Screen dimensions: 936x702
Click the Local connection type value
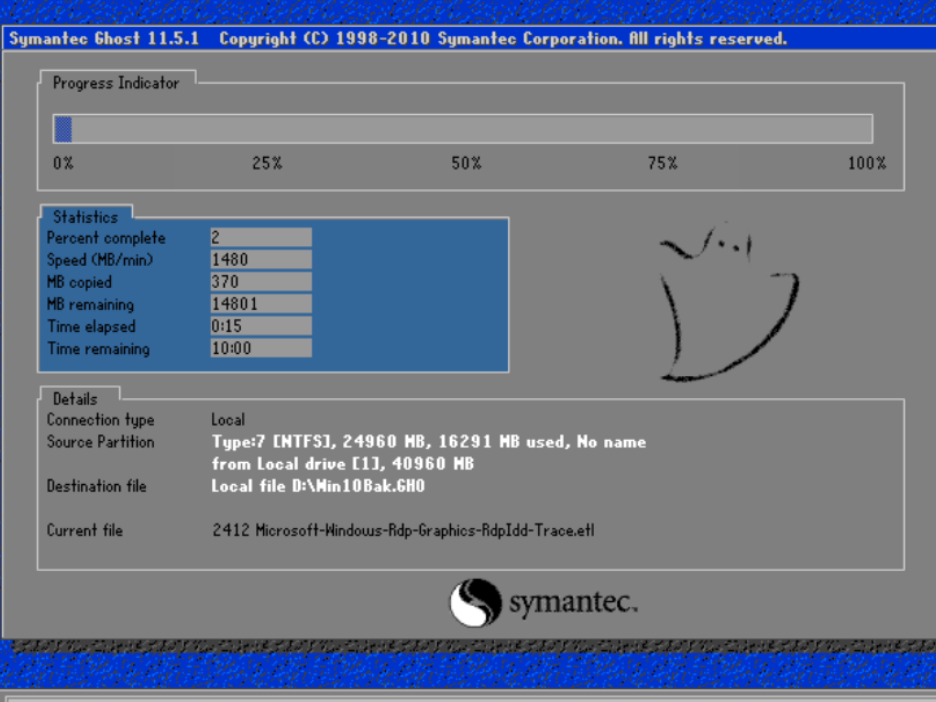228,420
